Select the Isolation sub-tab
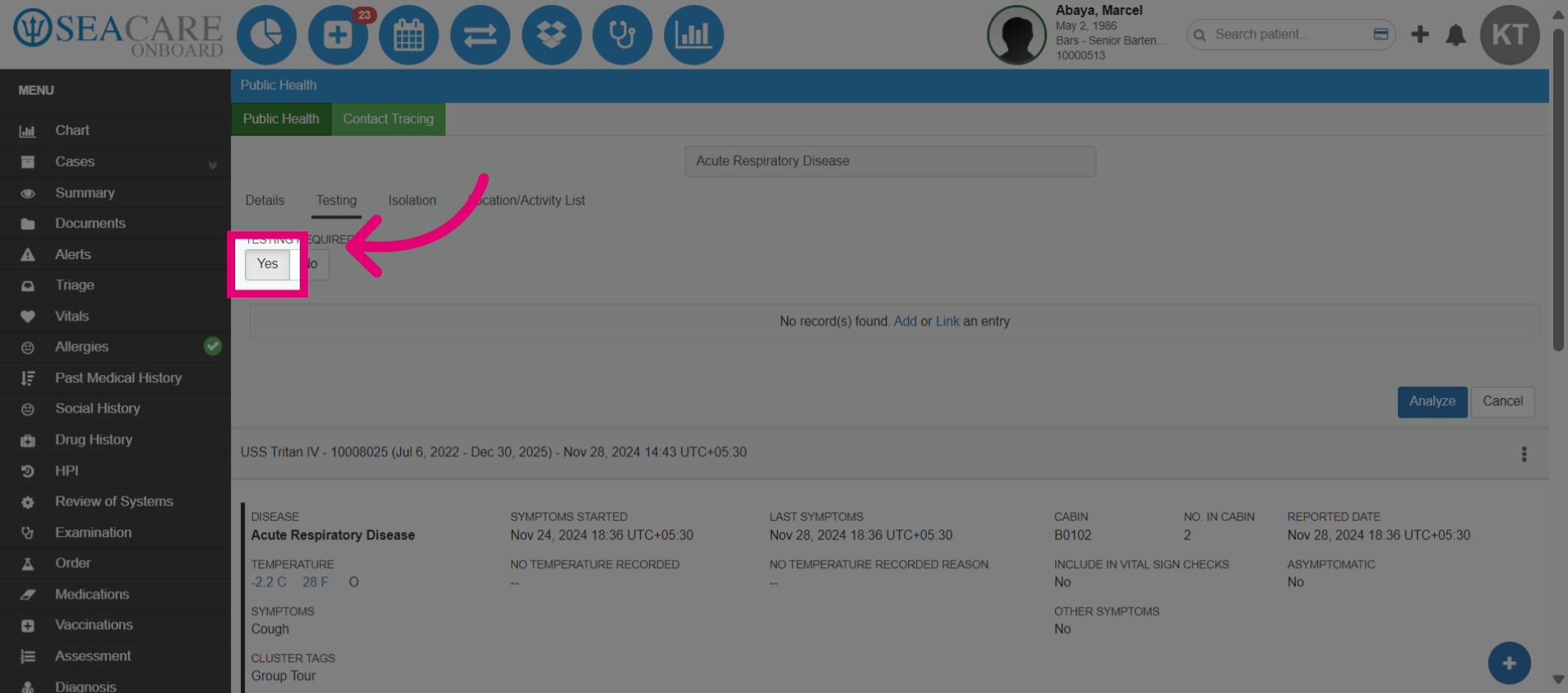The height and width of the screenshot is (693, 1568). [x=412, y=200]
